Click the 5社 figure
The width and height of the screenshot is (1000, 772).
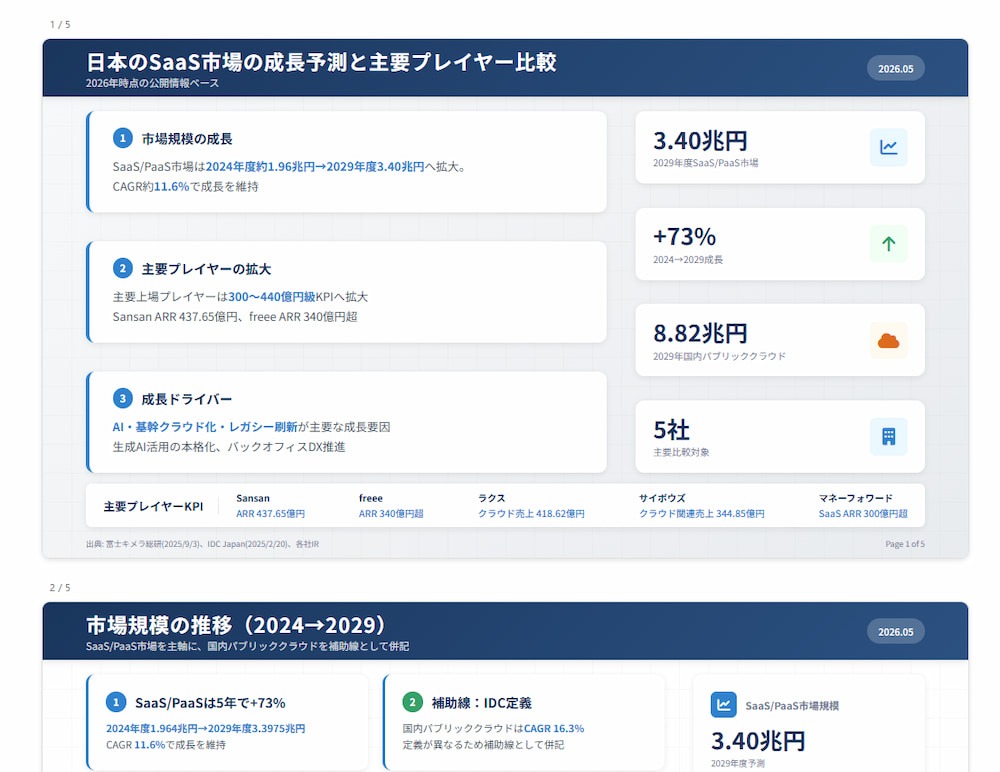[x=672, y=429]
